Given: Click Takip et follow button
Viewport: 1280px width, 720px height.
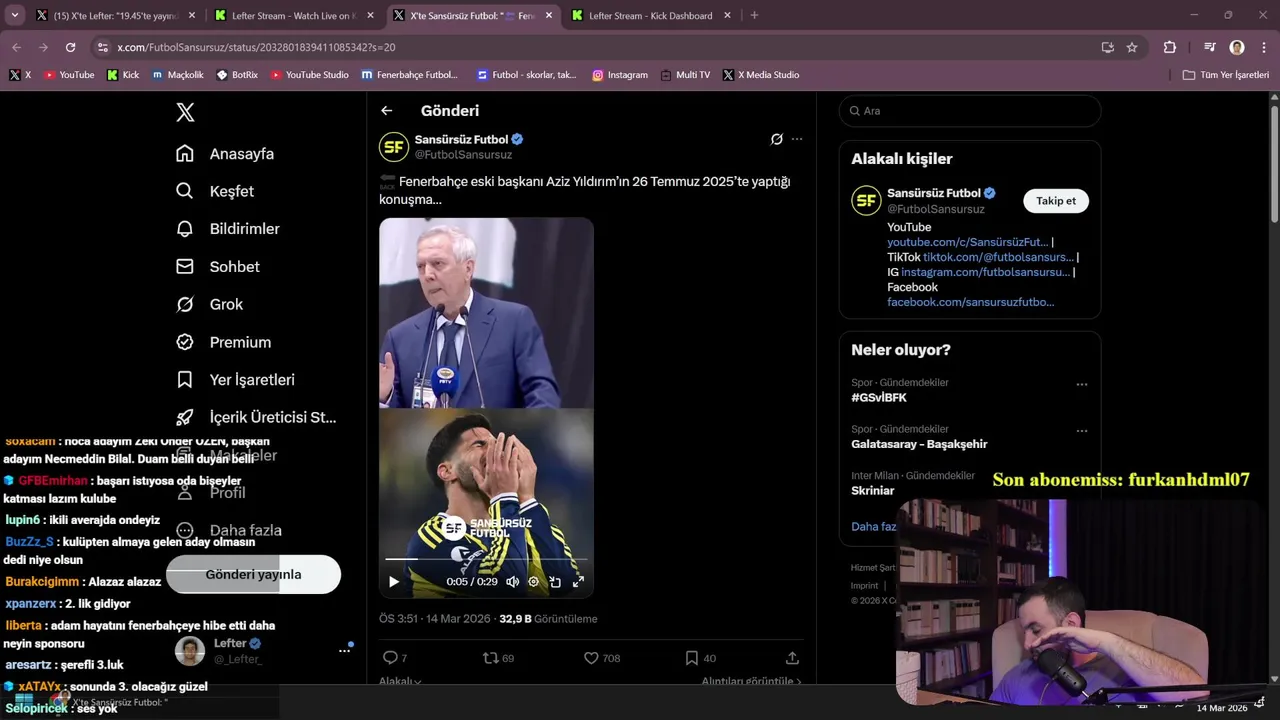Looking at the screenshot, I should tap(1056, 201).
